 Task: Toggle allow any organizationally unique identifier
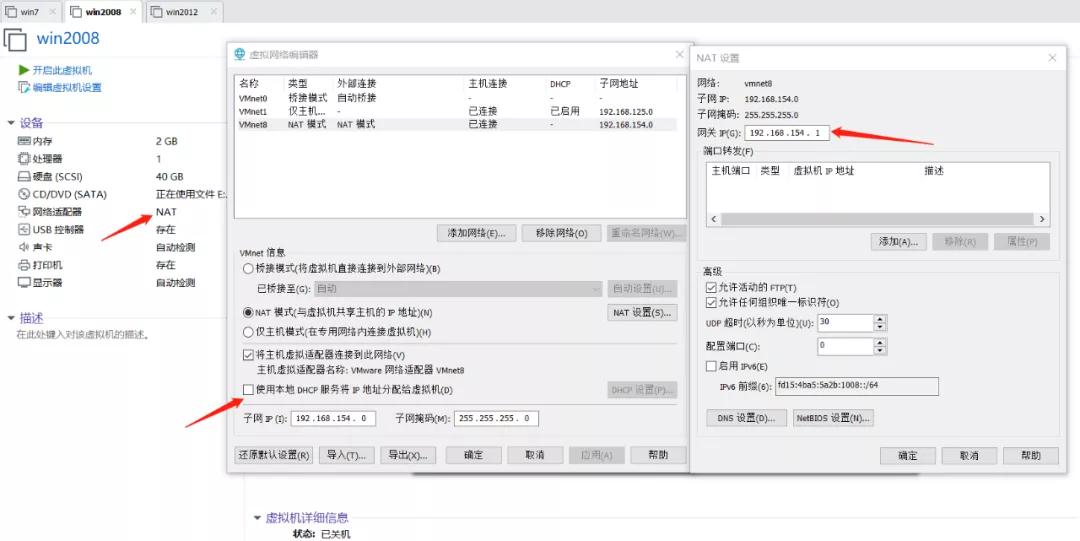(712, 303)
